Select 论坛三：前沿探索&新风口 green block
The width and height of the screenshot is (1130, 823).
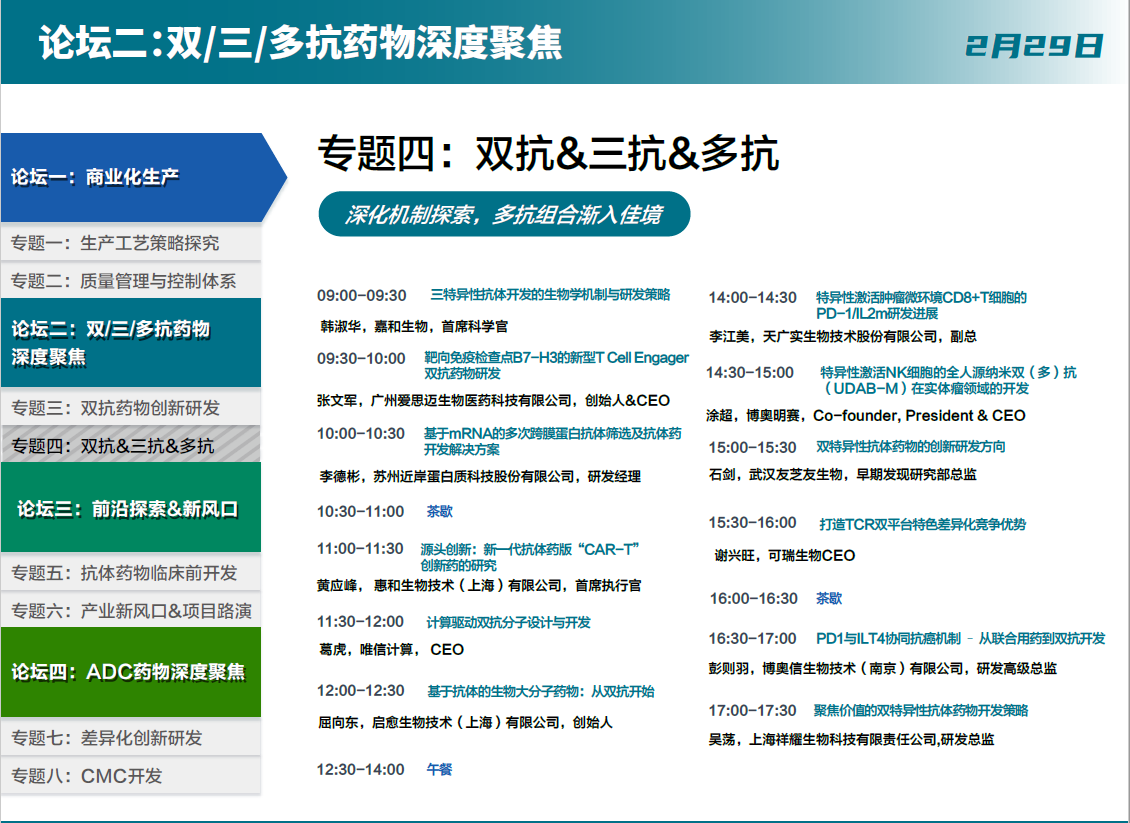[130, 509]
